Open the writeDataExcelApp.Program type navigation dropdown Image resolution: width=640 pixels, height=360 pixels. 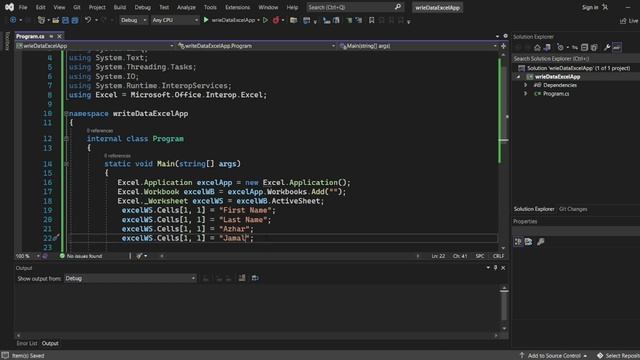[x=257, y=46]
